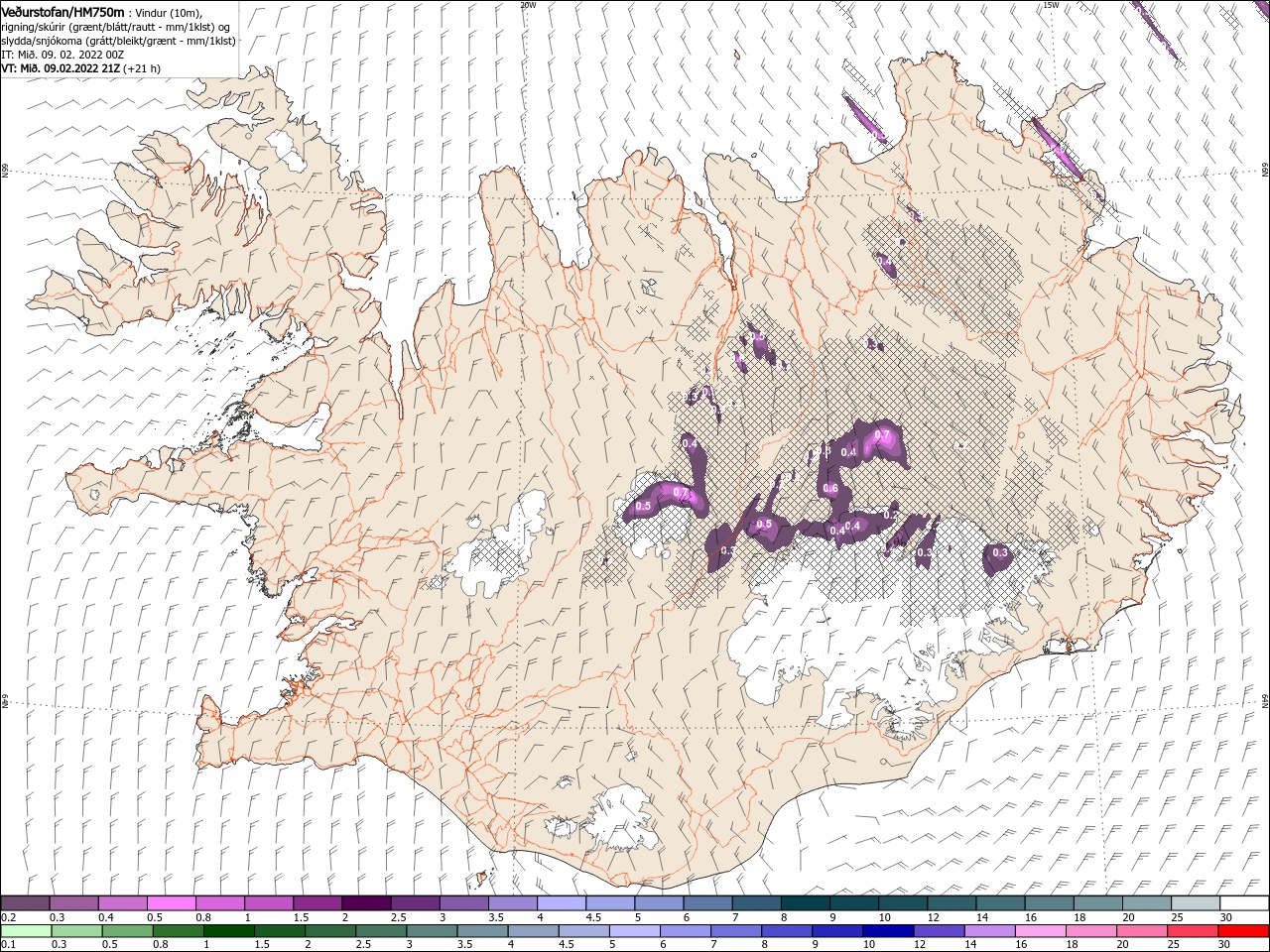This screenshot has width=1270, height=952.
Task: Pick the dark green 1–1.5 swatch, lower legend row
Action: point(228,930)
